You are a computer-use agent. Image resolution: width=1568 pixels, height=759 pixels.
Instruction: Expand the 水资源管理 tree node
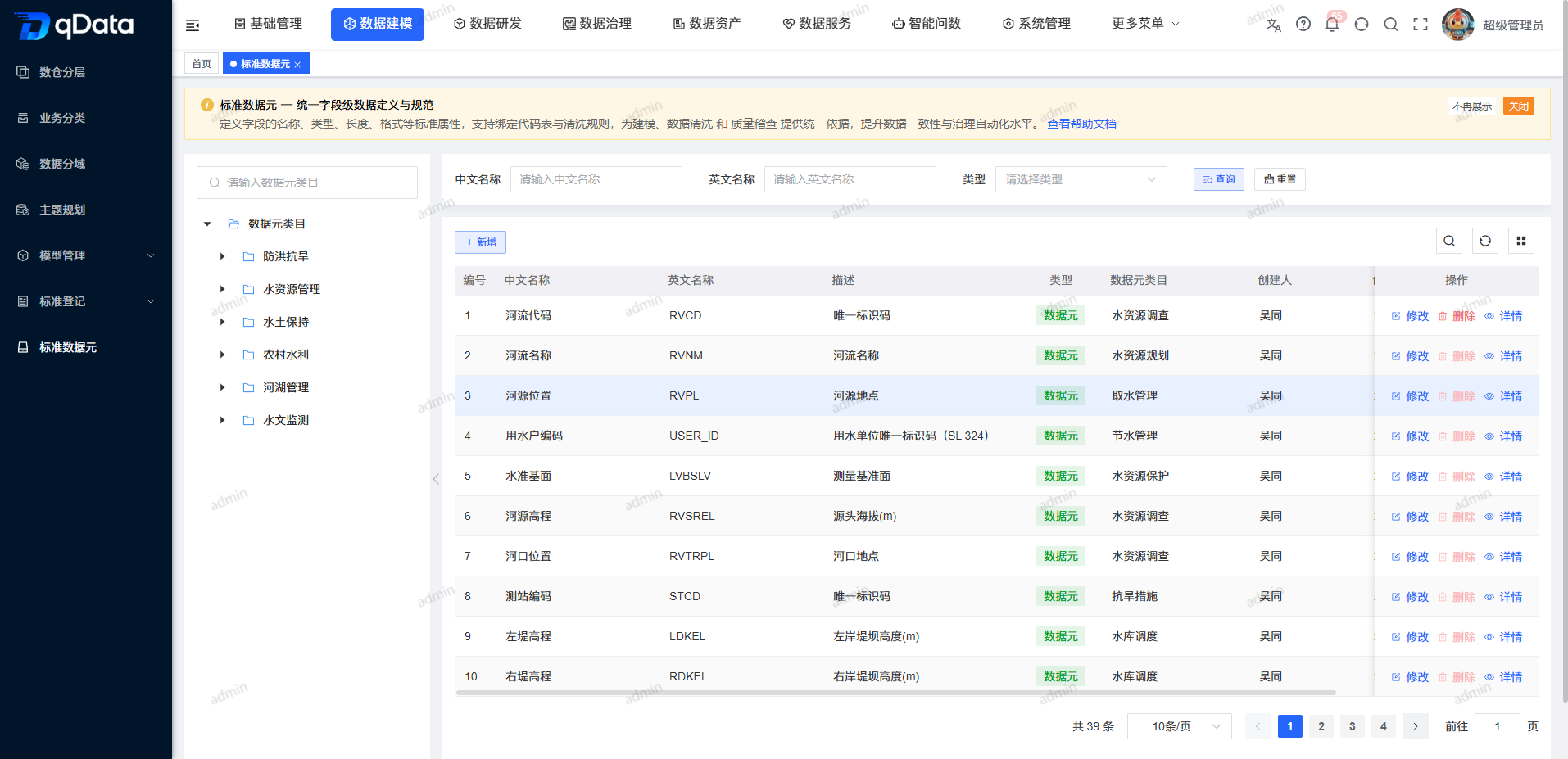click(222, 289)
